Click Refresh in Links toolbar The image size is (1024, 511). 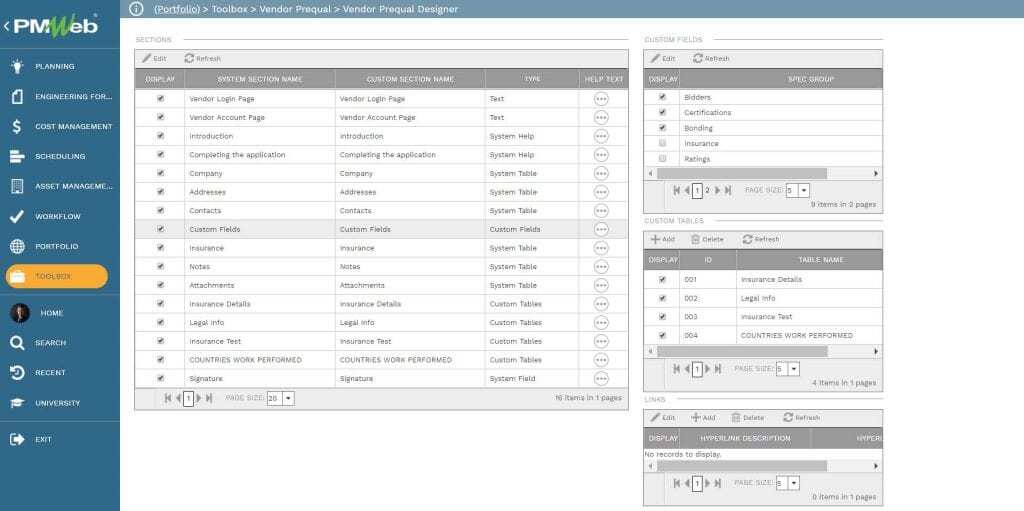(801, 418)
